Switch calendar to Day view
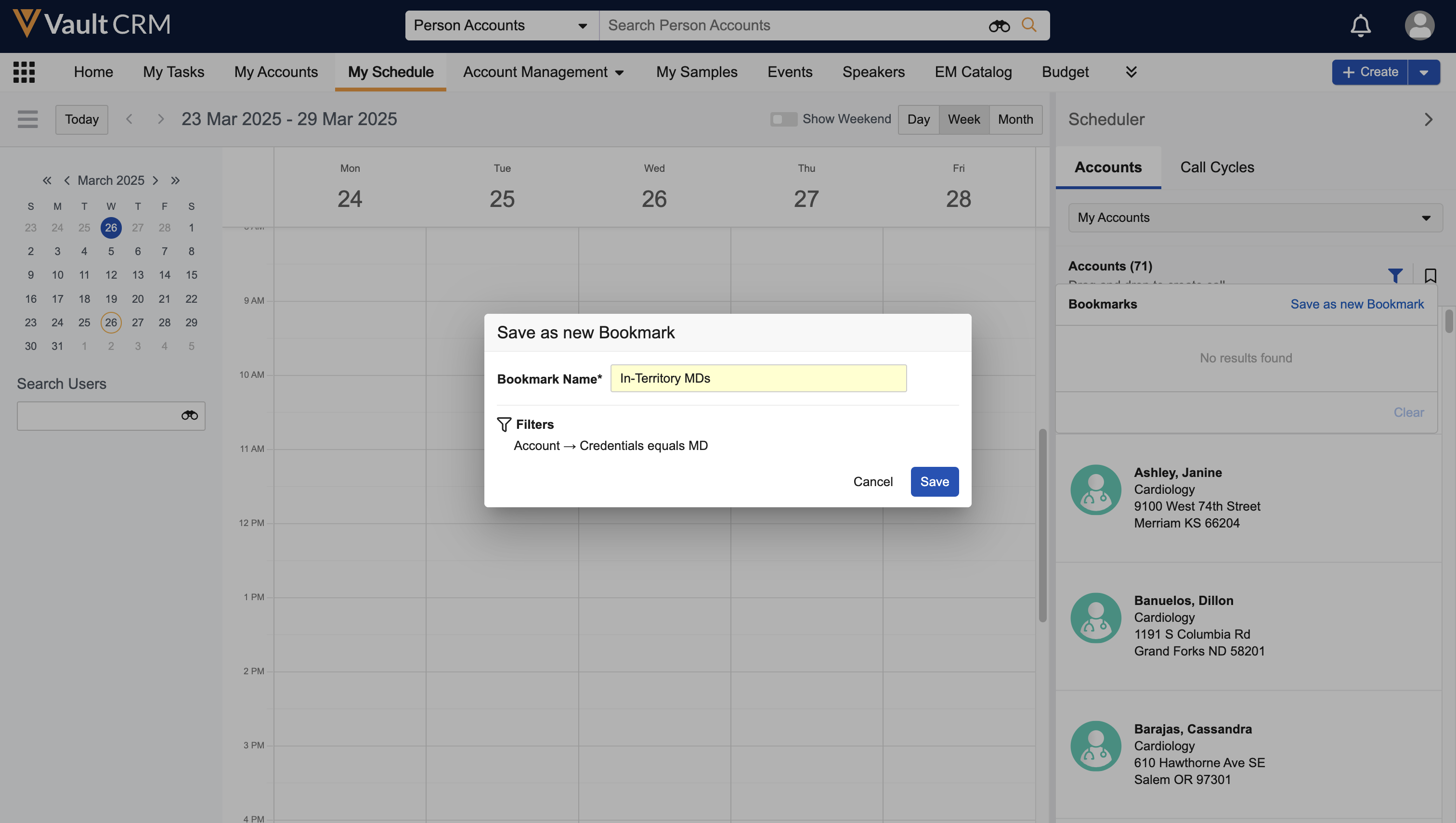The image size is (1456, 823). coord(918,119)
